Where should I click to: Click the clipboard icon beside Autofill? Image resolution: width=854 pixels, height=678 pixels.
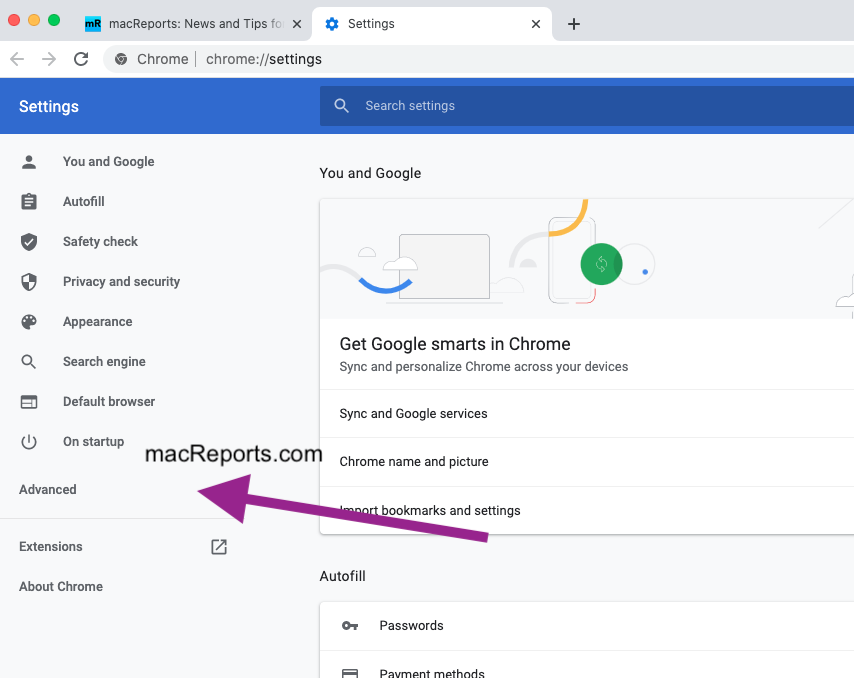pyautogui.click(x=29, y=201)
